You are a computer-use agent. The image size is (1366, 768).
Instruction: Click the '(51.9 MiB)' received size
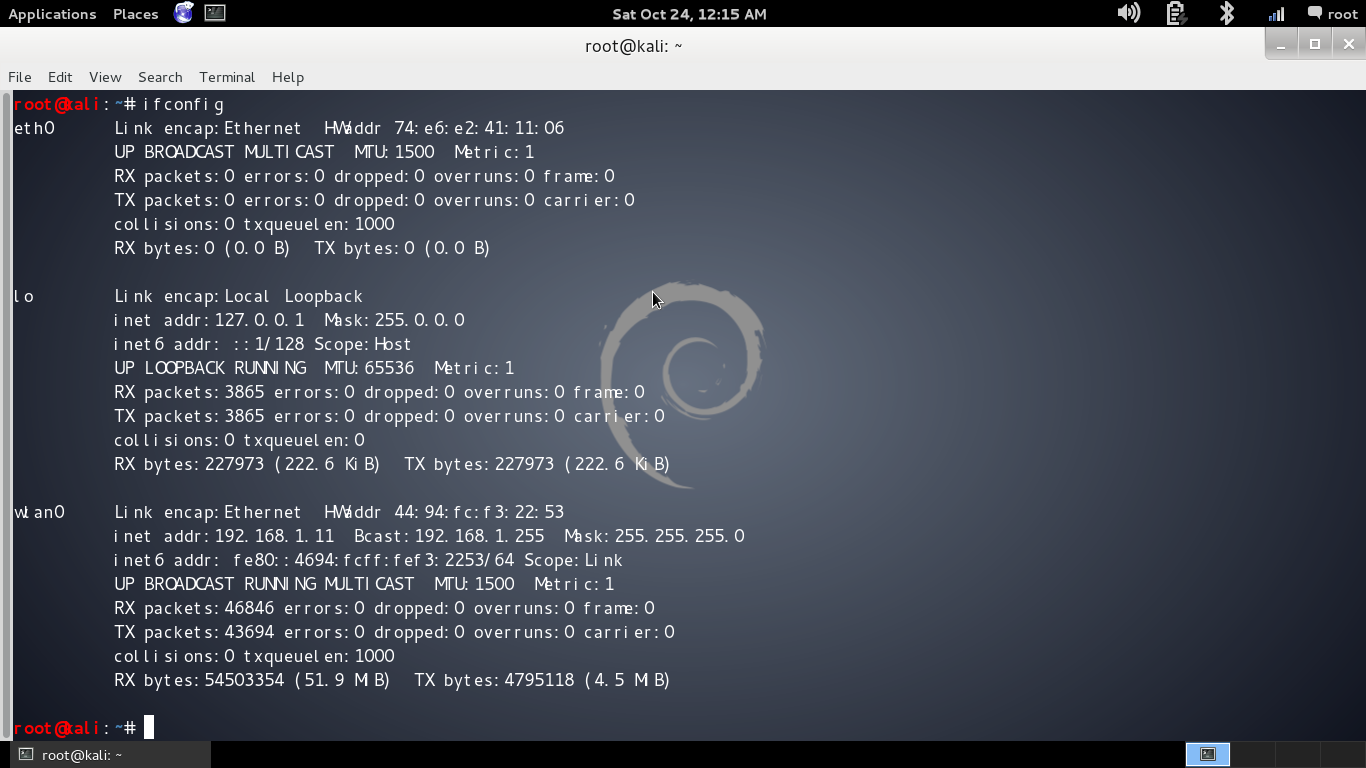pos(342,680)
